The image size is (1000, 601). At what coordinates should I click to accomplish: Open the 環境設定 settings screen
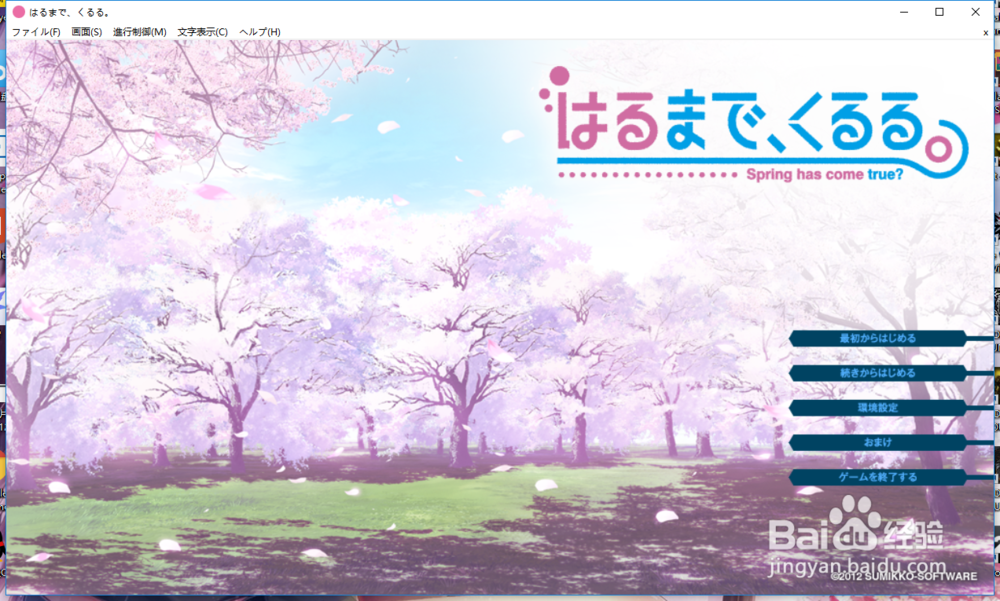(x=880, y=407)
